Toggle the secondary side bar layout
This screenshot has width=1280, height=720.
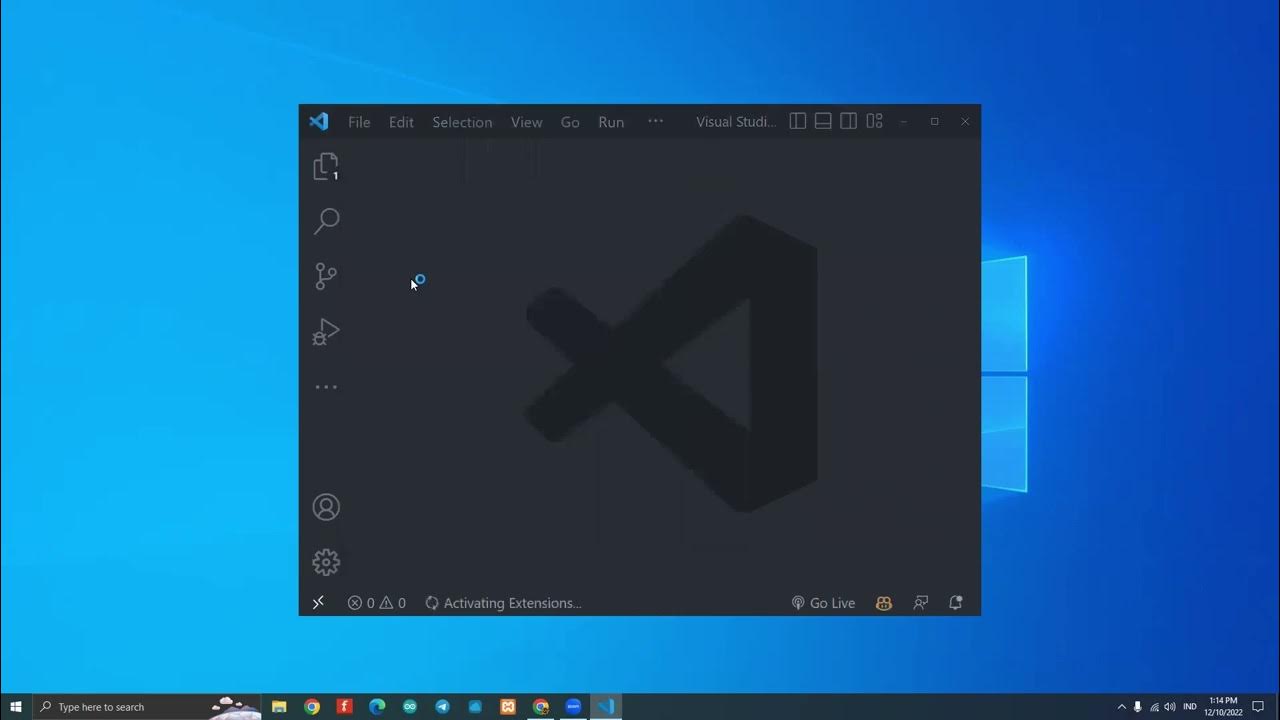[848, 121]
